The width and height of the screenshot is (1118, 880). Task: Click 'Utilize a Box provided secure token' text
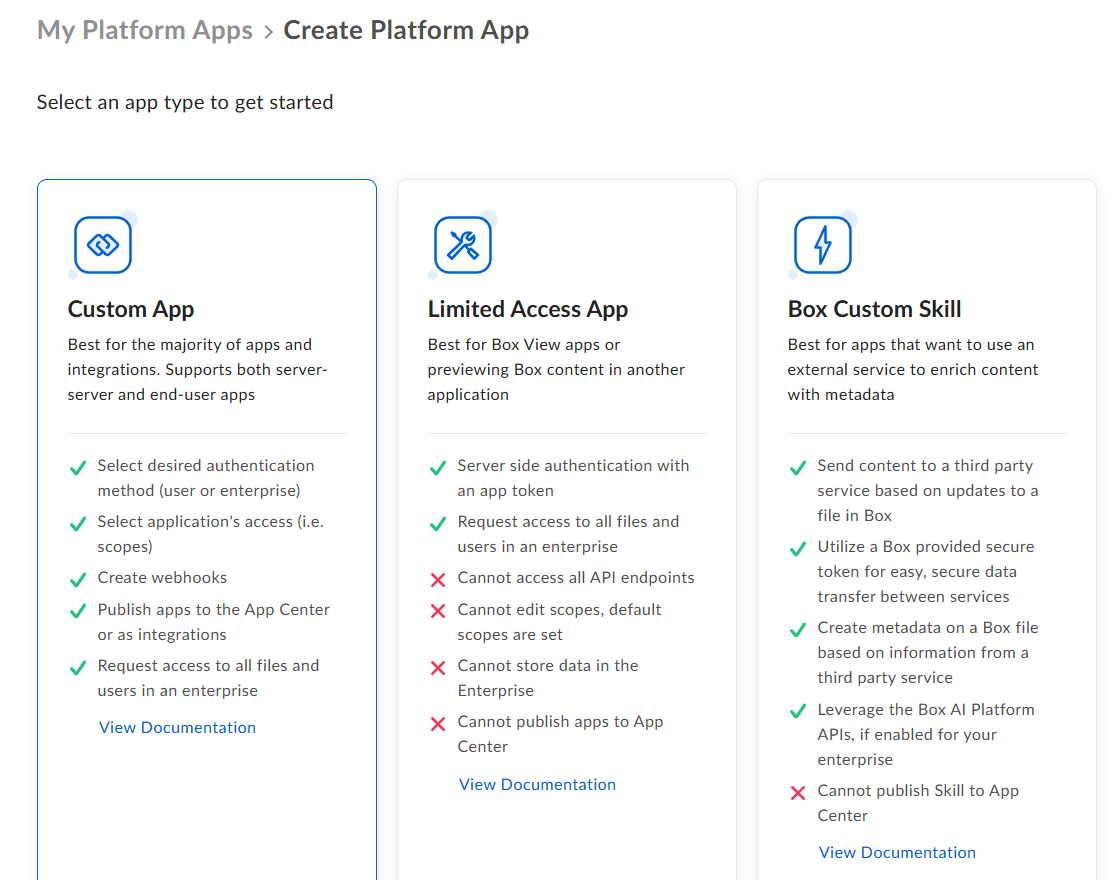[x=926, y=571]
